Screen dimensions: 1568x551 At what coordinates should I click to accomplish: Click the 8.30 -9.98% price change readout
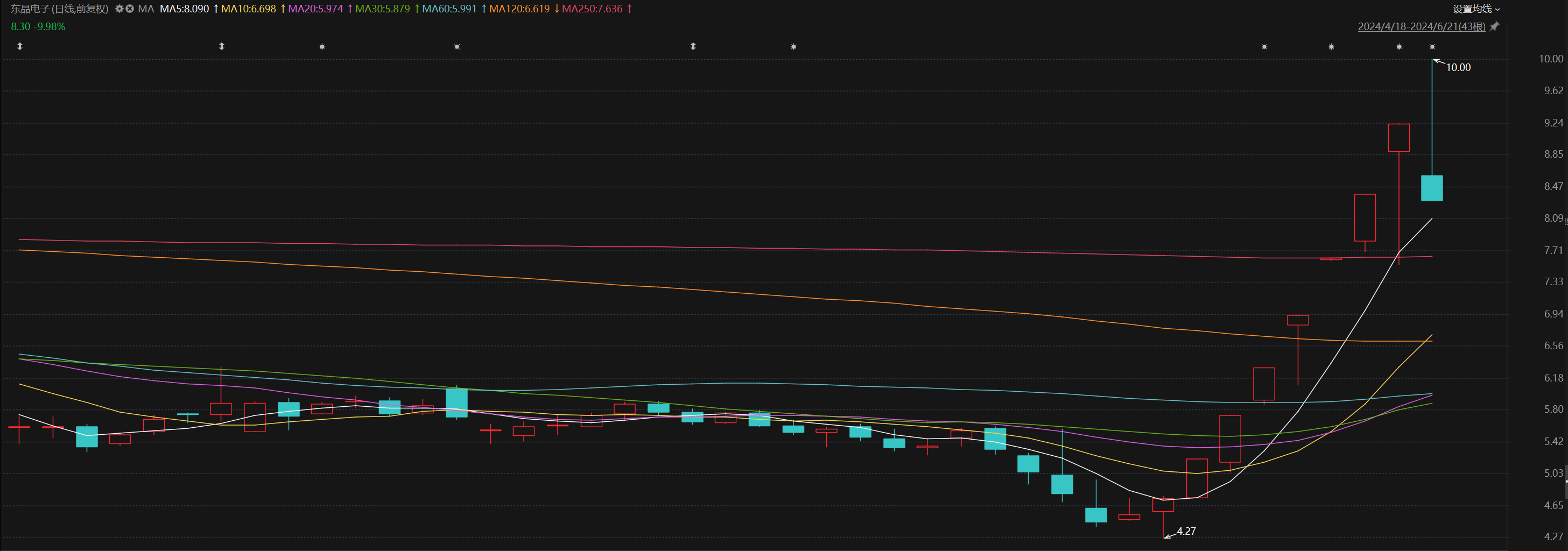click(38, 27)
